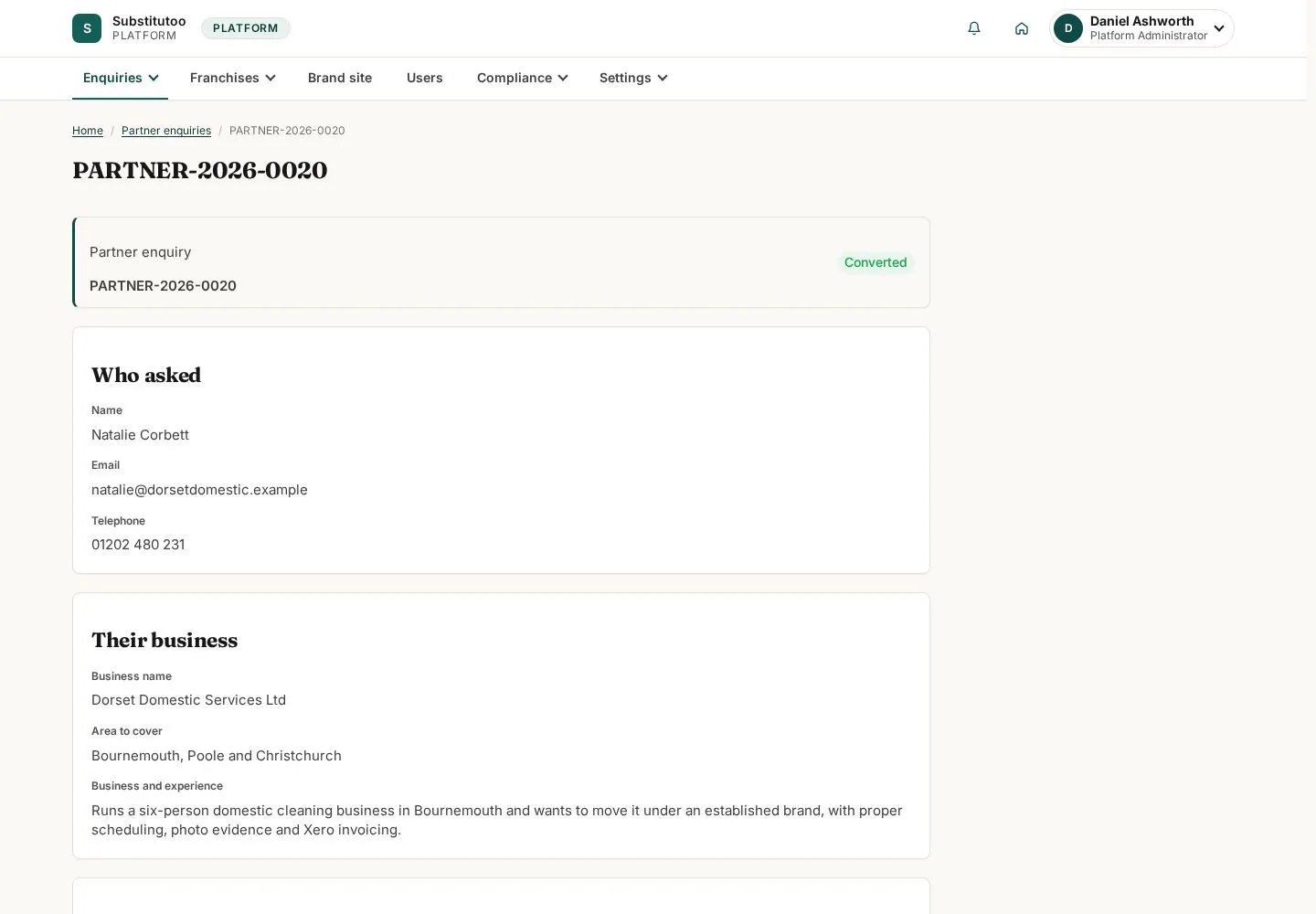Click the Converted status badge
Image resolution: width=1316 pixels, height=914 pixels.
tap(876, 262)
